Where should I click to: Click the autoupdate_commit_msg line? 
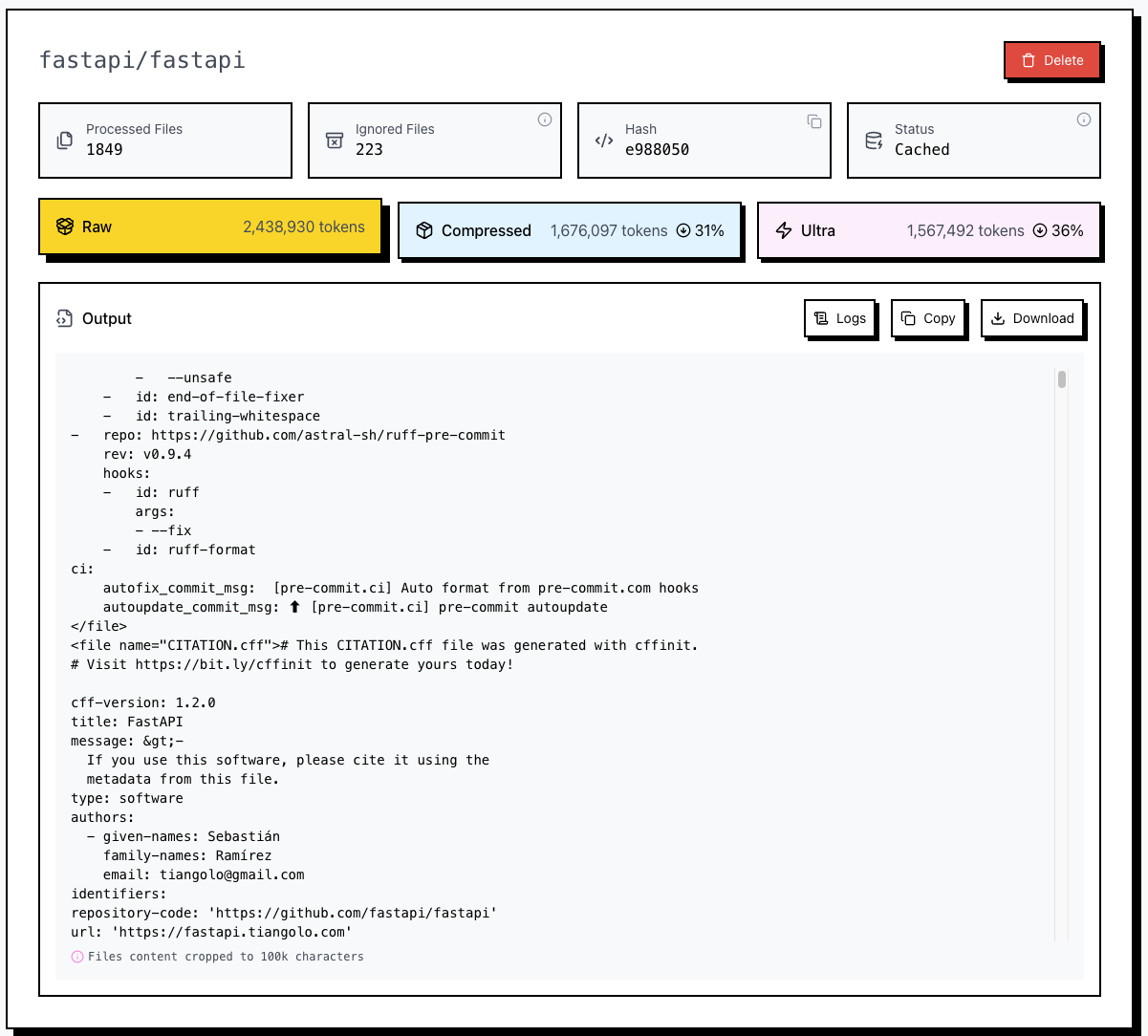pos(356,607)
